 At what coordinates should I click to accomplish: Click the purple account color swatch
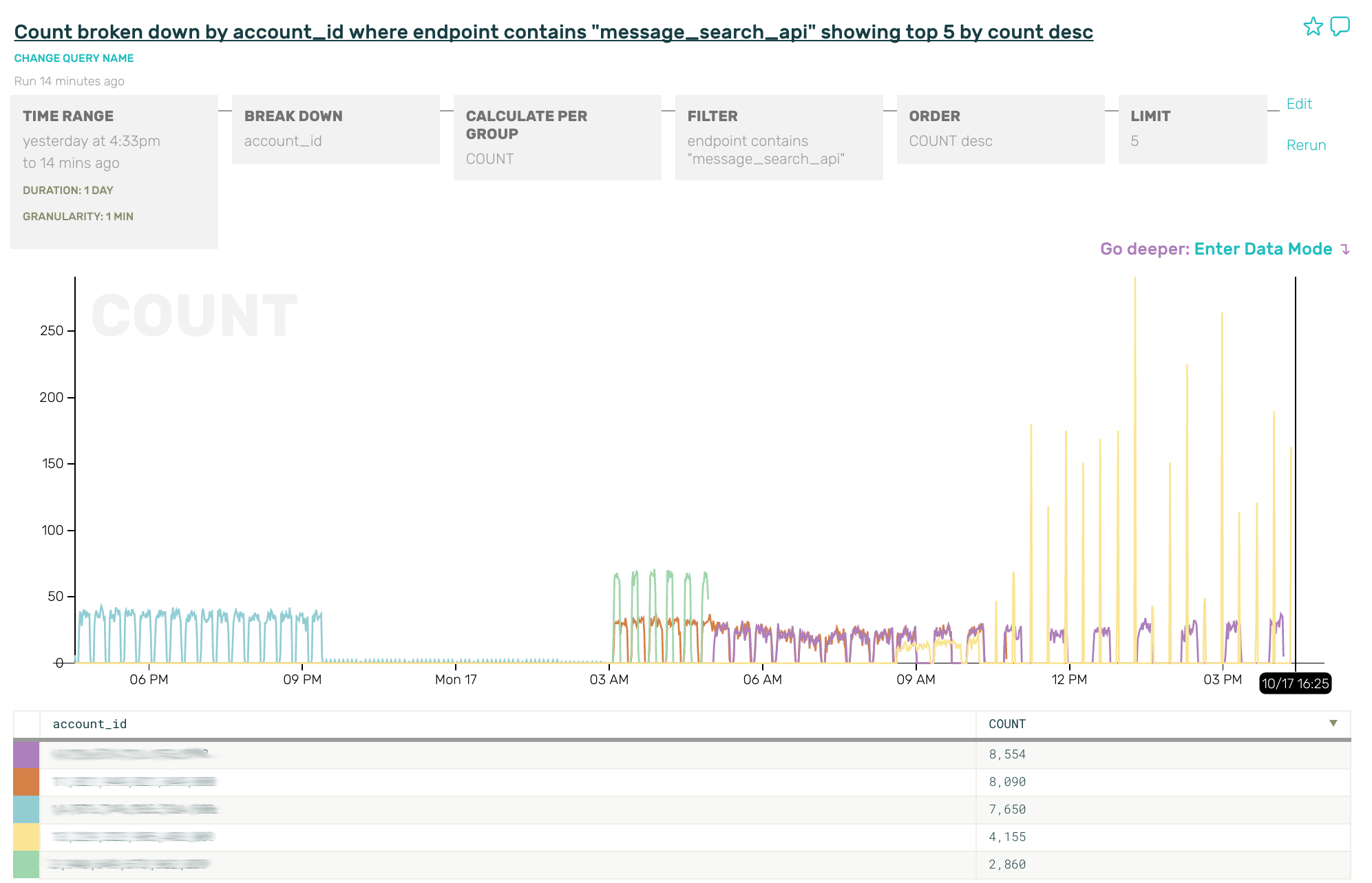(26, 754)
